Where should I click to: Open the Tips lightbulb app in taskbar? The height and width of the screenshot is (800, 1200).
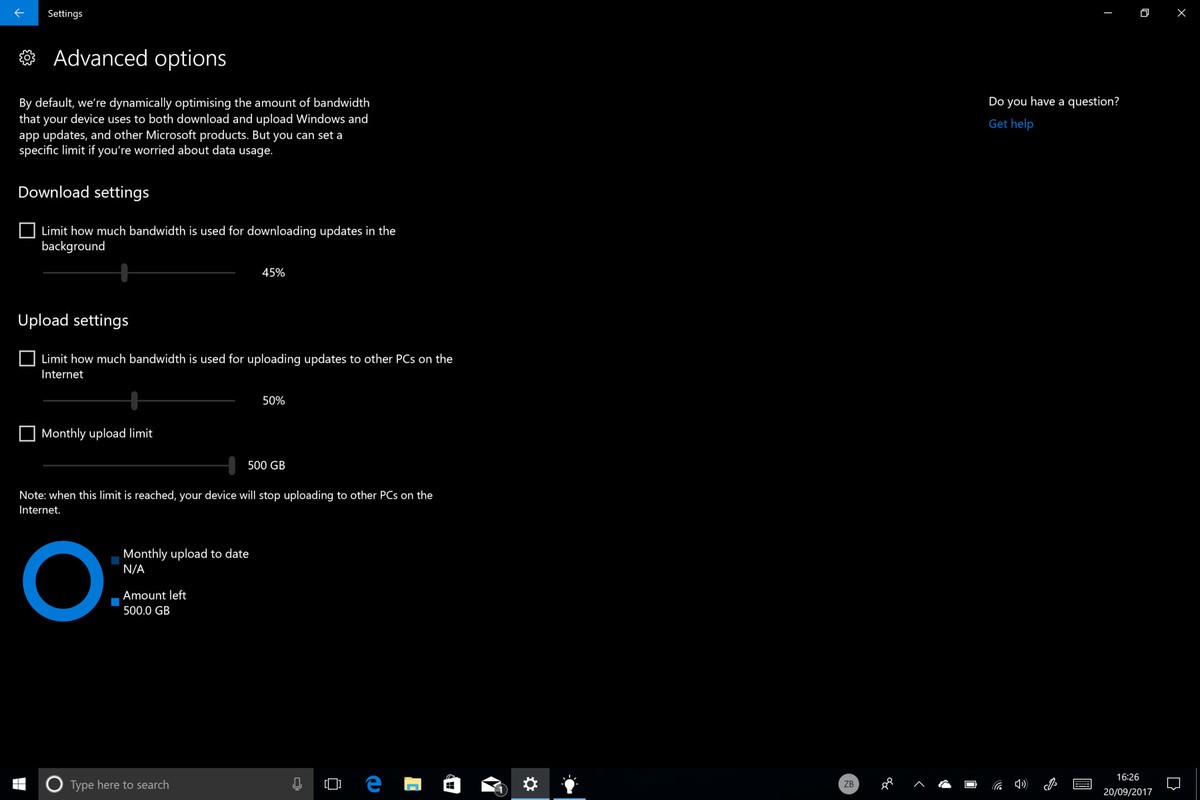569,784
